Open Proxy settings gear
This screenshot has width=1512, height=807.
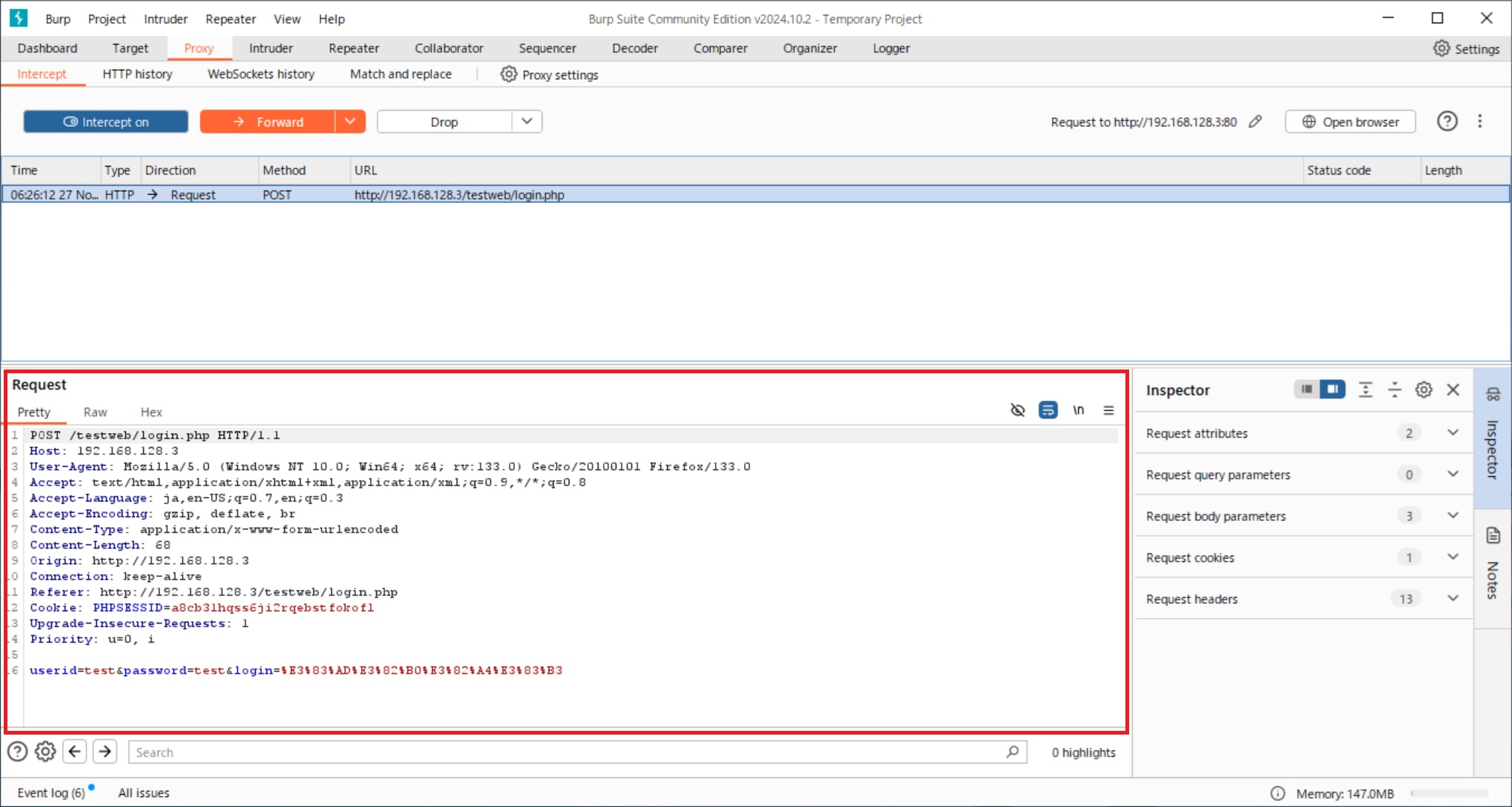(x=508, y=74)
